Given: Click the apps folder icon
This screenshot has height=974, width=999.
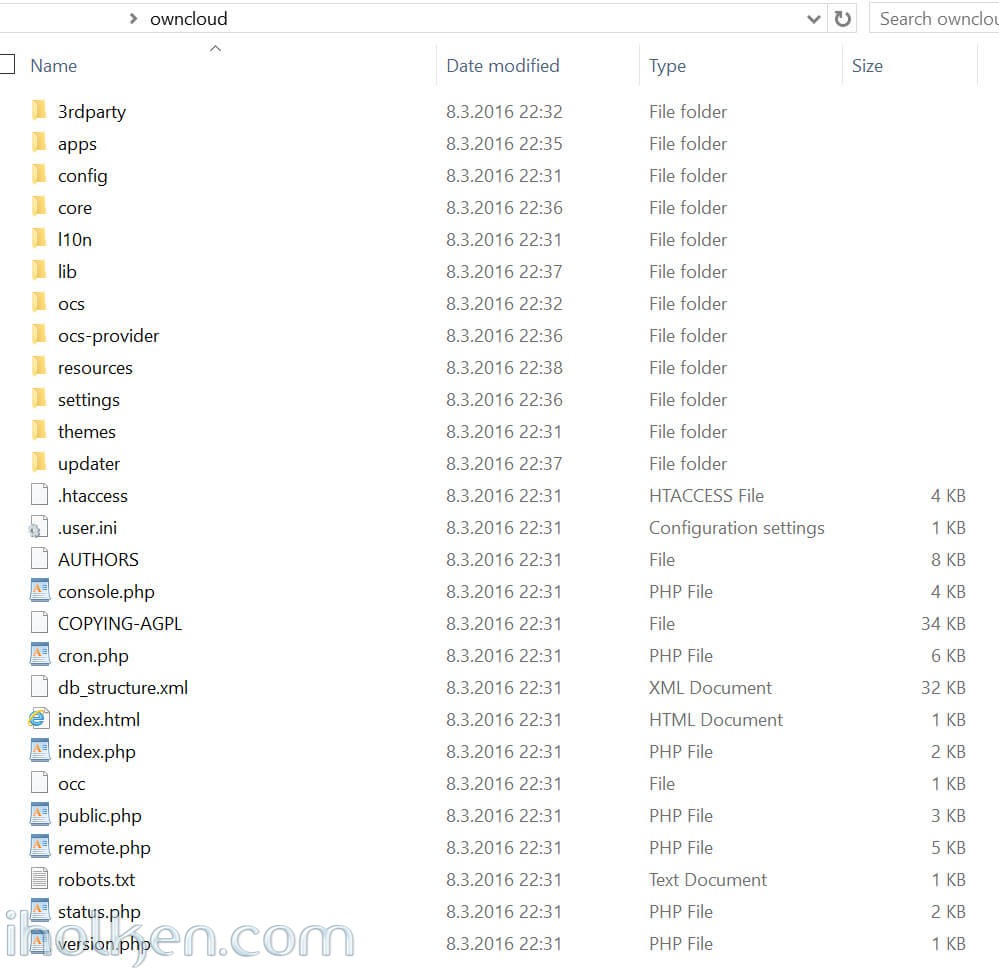Looking at the screenshot, I should (x=39, y=143).
